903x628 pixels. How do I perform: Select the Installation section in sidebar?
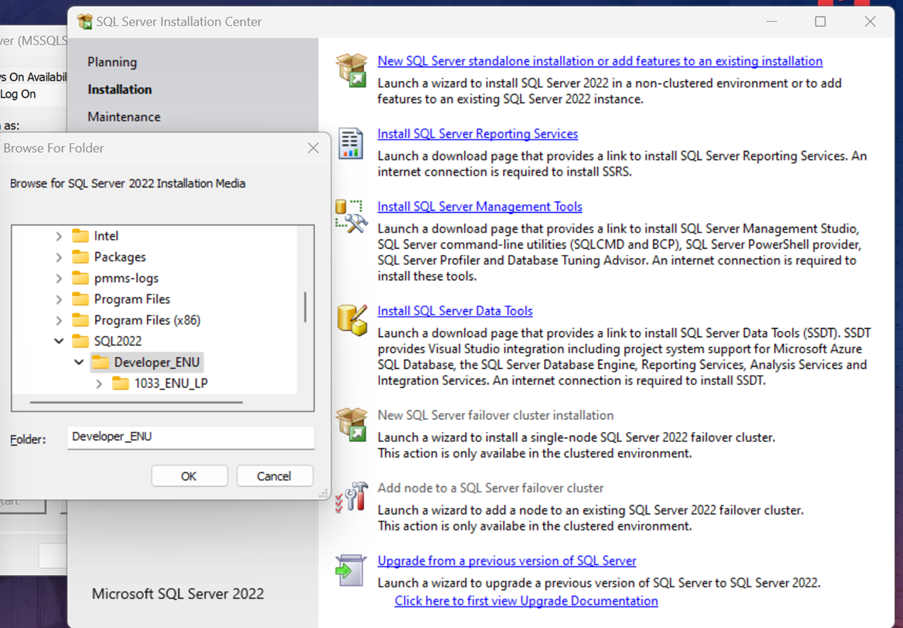point(120,89)
